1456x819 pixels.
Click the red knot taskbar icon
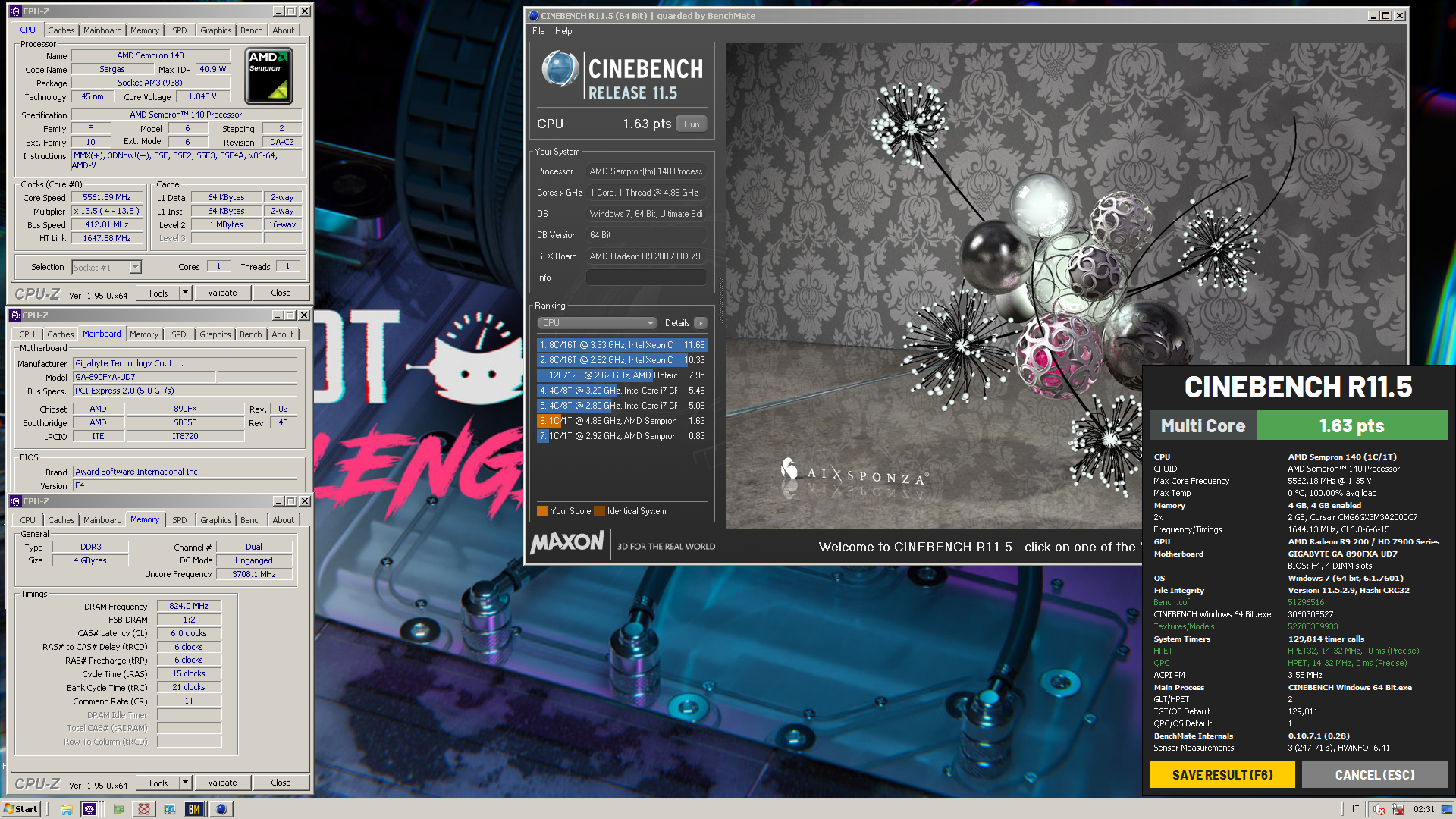coord(144,809)
